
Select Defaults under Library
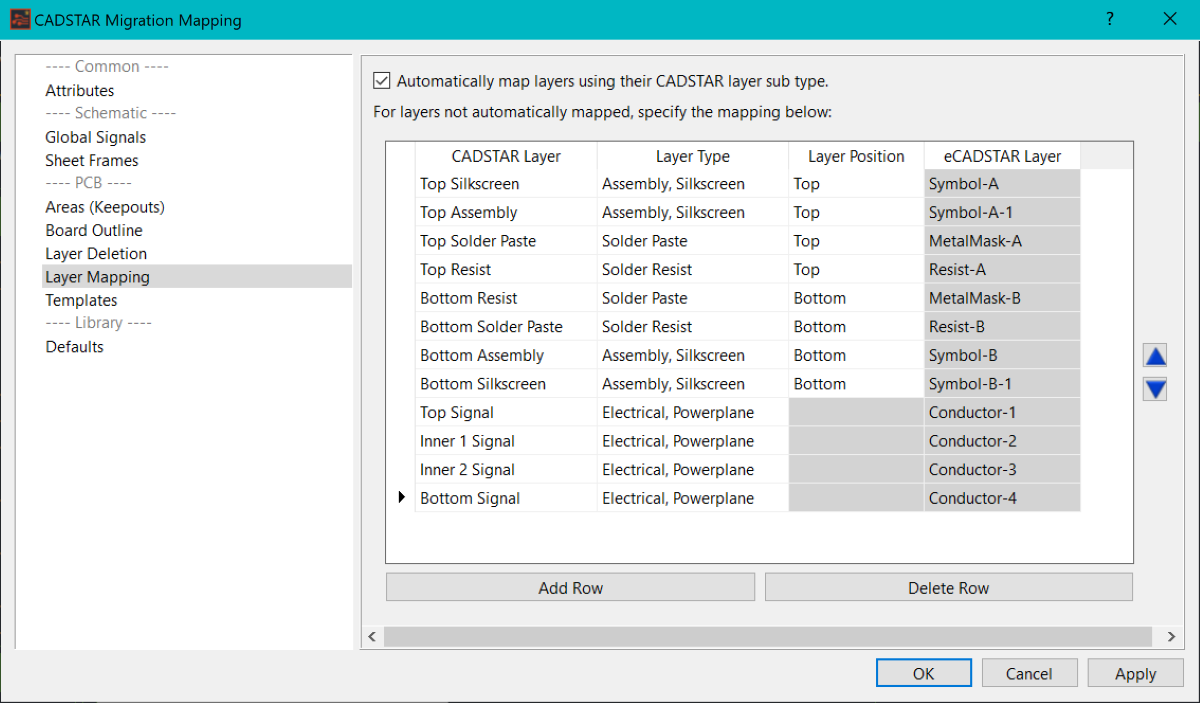coord(74,347)
